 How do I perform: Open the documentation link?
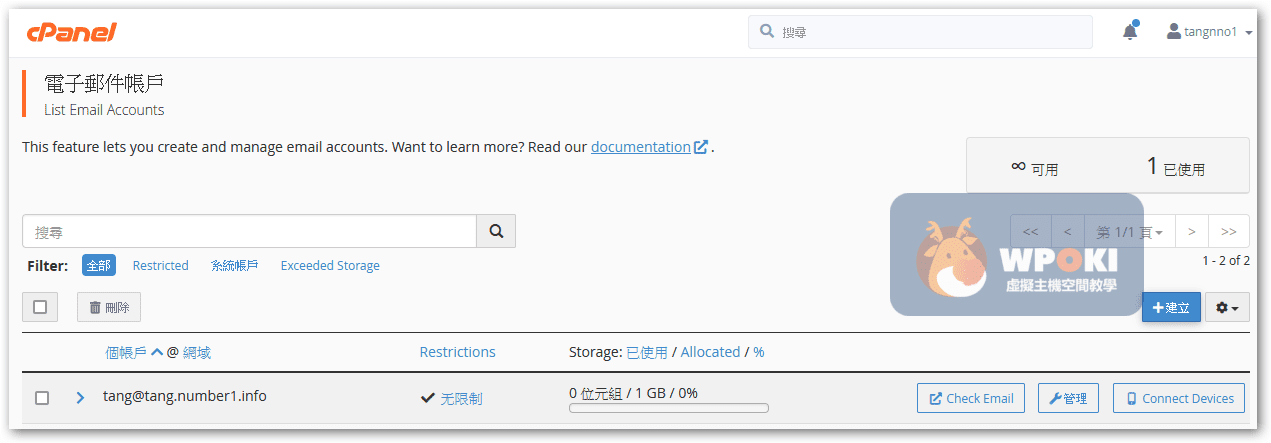coord(640,147)
